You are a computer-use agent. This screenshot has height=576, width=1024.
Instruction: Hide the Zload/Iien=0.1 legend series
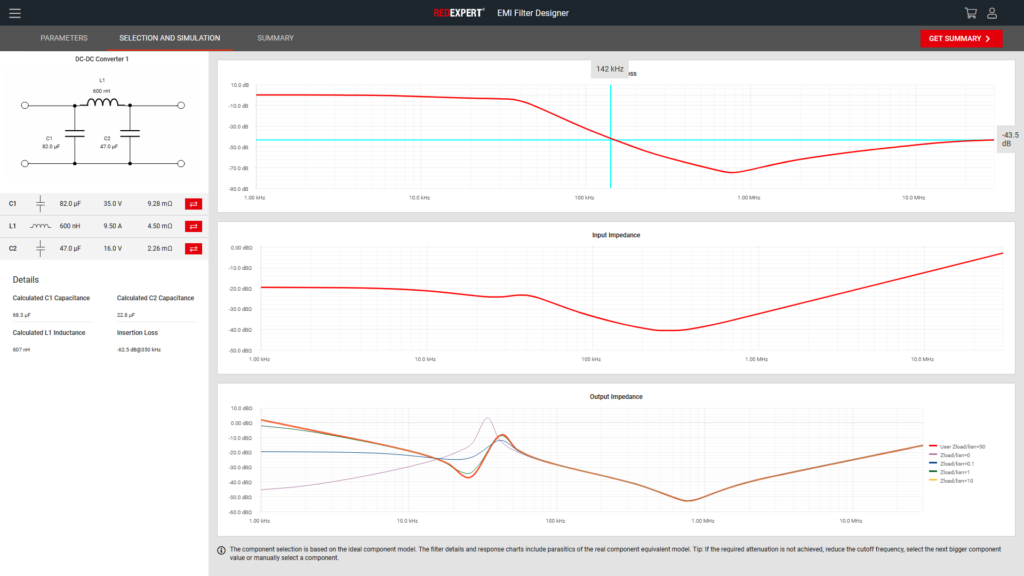point(957,463)
